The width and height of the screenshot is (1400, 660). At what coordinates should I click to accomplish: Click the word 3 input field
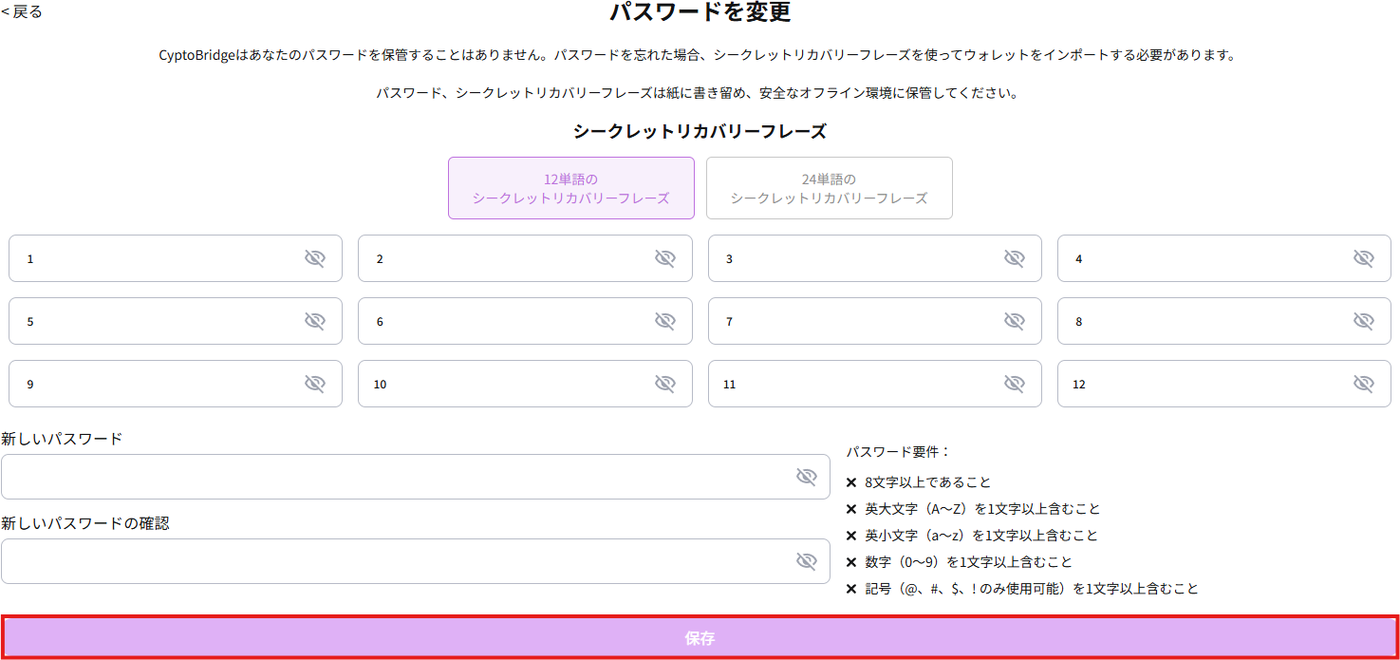pyautogui.click(x=875, y=259)
